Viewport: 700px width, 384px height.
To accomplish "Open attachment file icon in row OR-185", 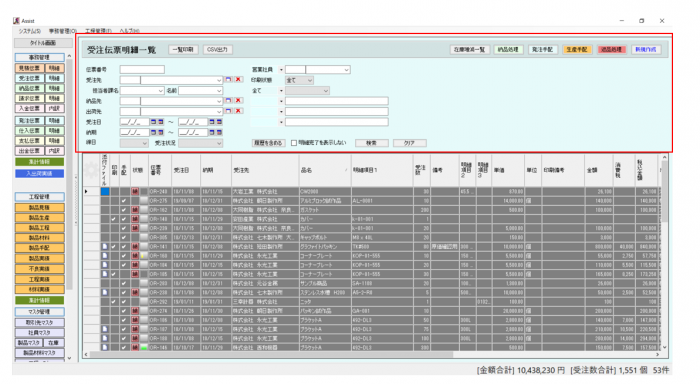I will pos(104,274).
